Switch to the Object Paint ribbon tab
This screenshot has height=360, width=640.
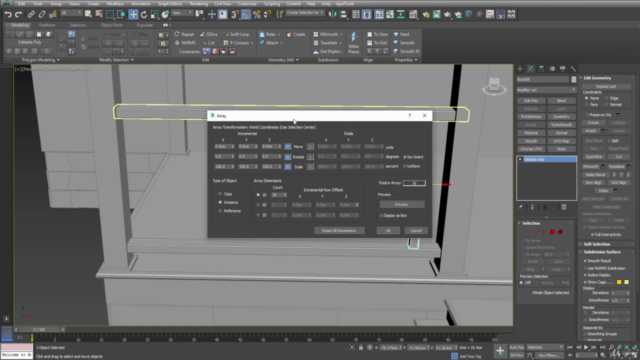tap(111, 25)
